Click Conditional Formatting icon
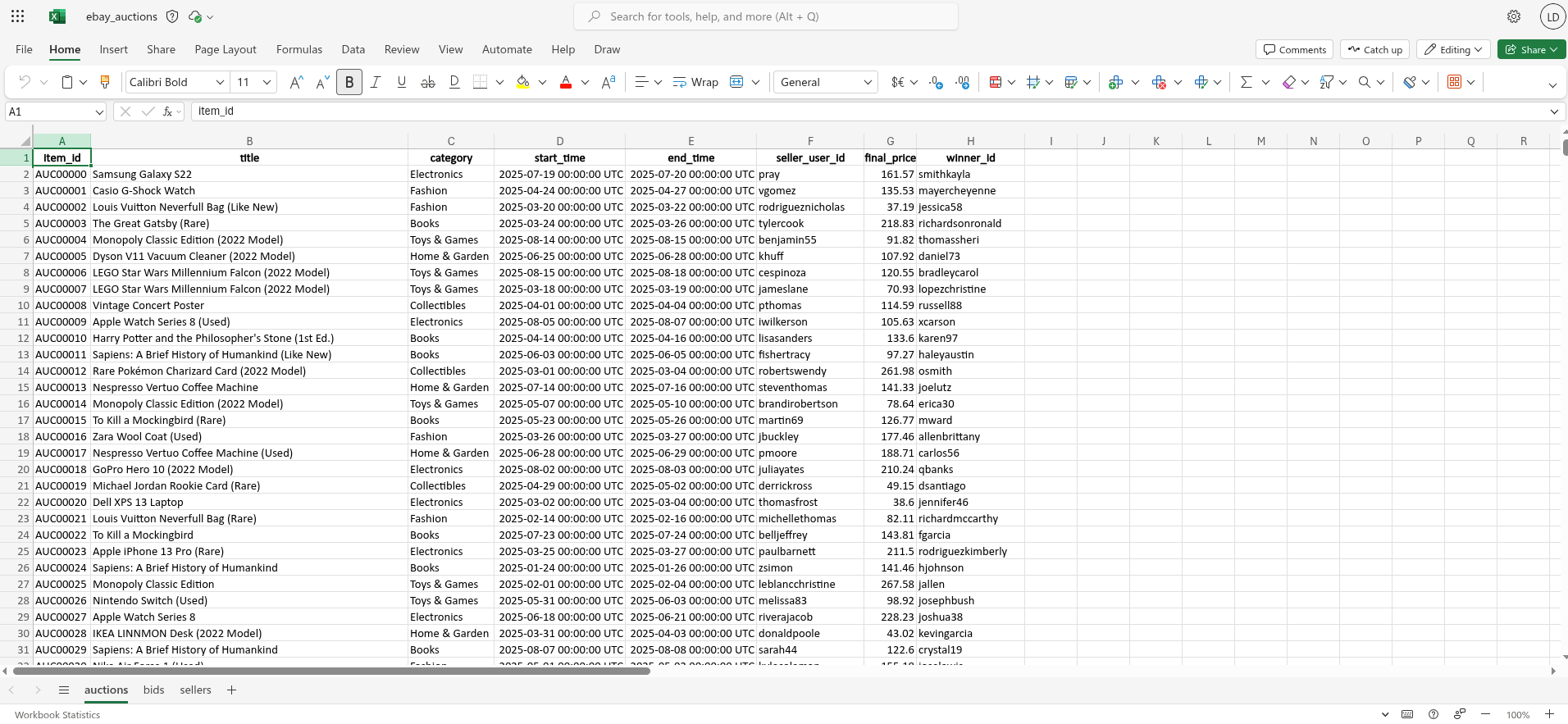The image size is (1568, 724). [996, 82]
